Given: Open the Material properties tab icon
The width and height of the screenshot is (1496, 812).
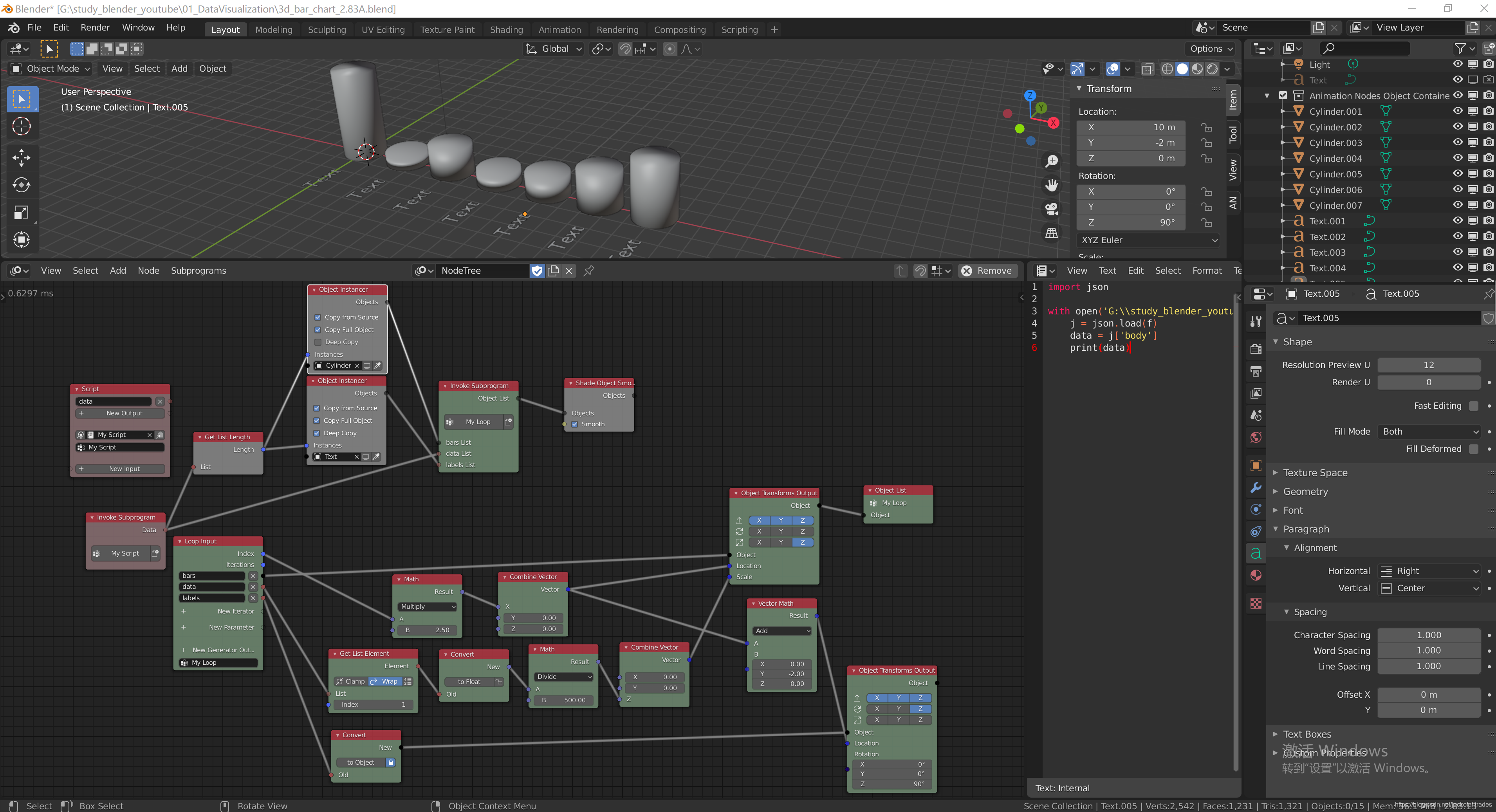Looking at the screenshot, I should [1256, 575].
